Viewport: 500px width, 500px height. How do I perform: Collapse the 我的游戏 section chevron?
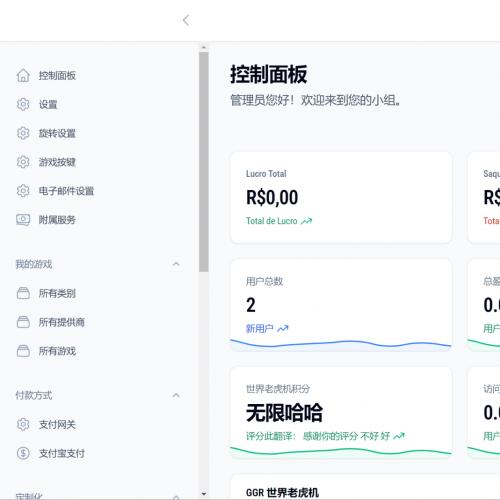[x=176, y=264]
